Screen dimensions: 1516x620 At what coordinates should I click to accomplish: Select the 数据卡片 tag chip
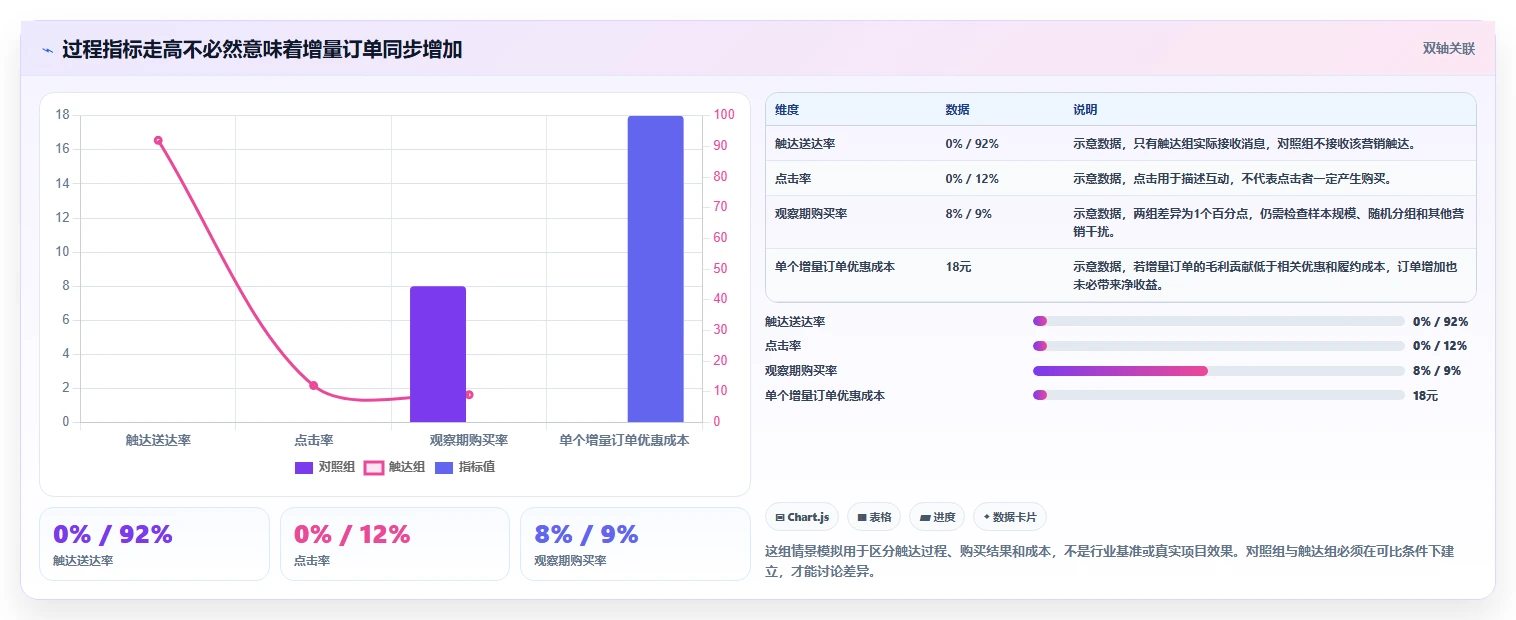1010,517
